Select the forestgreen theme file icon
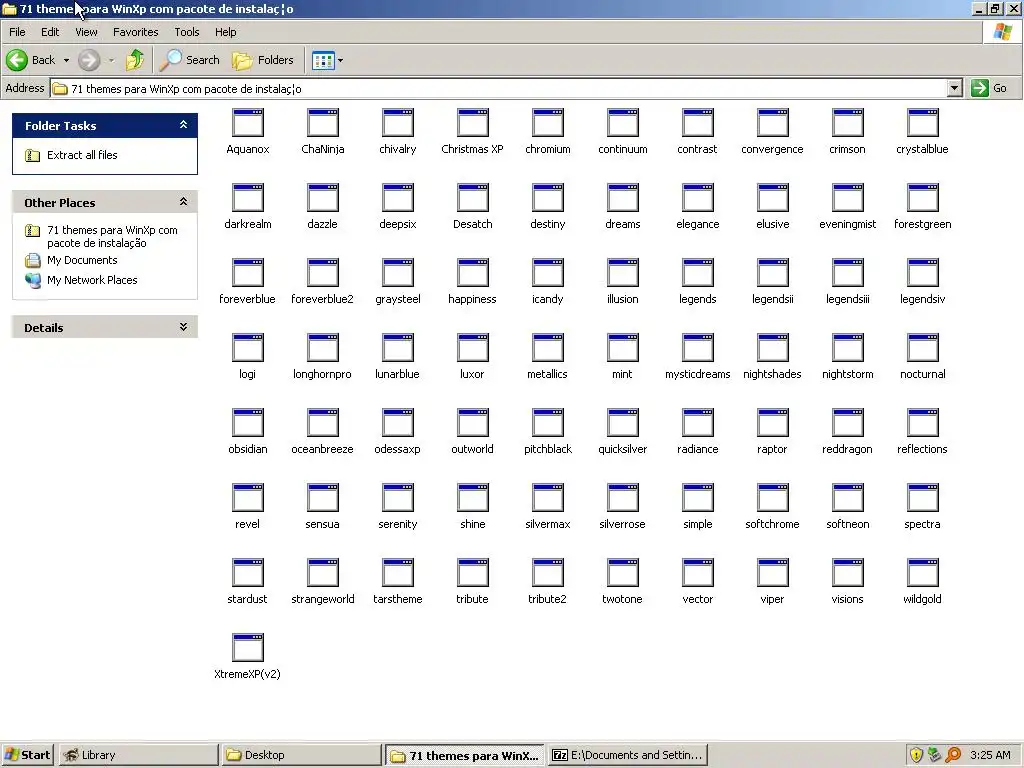 922,199
